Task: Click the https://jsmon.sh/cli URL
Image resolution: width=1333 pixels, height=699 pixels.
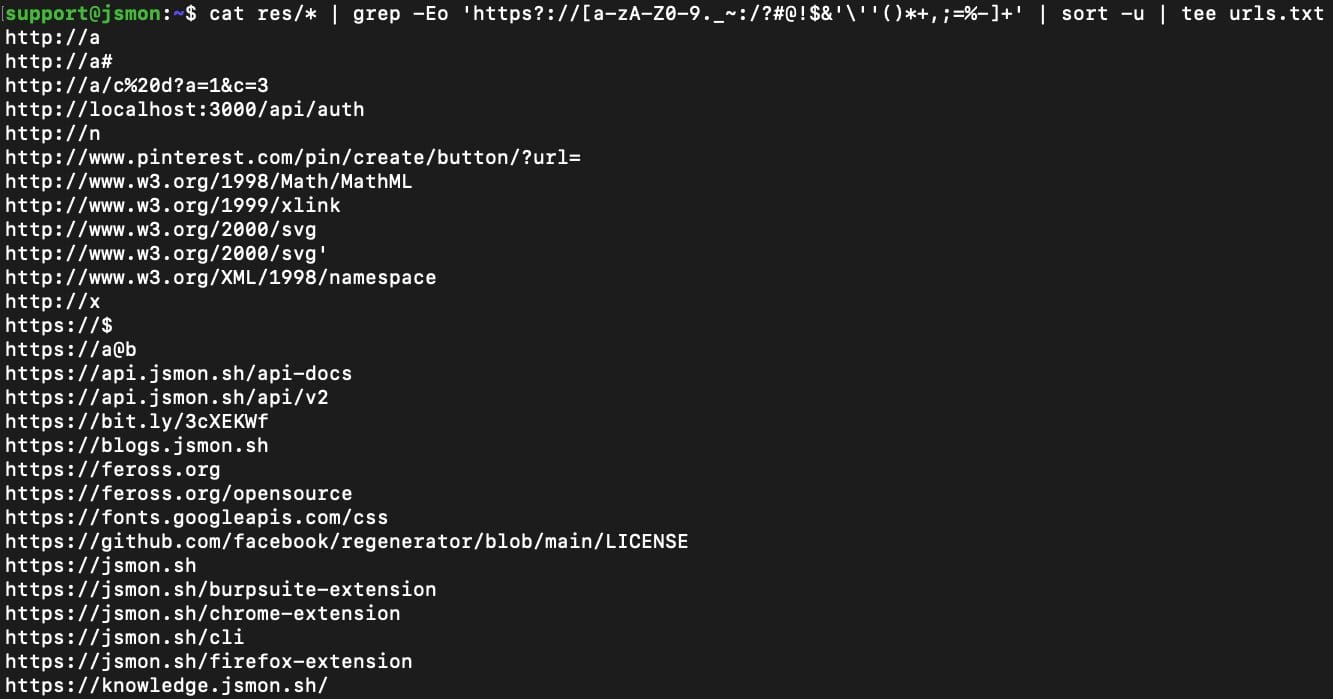Action: [x=125, y=638]
